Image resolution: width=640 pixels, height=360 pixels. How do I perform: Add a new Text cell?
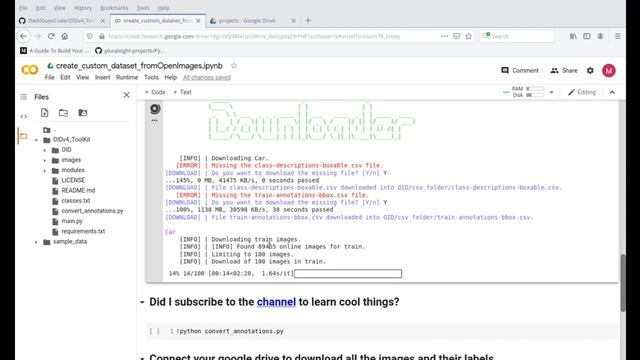click(x=182, y=92)
